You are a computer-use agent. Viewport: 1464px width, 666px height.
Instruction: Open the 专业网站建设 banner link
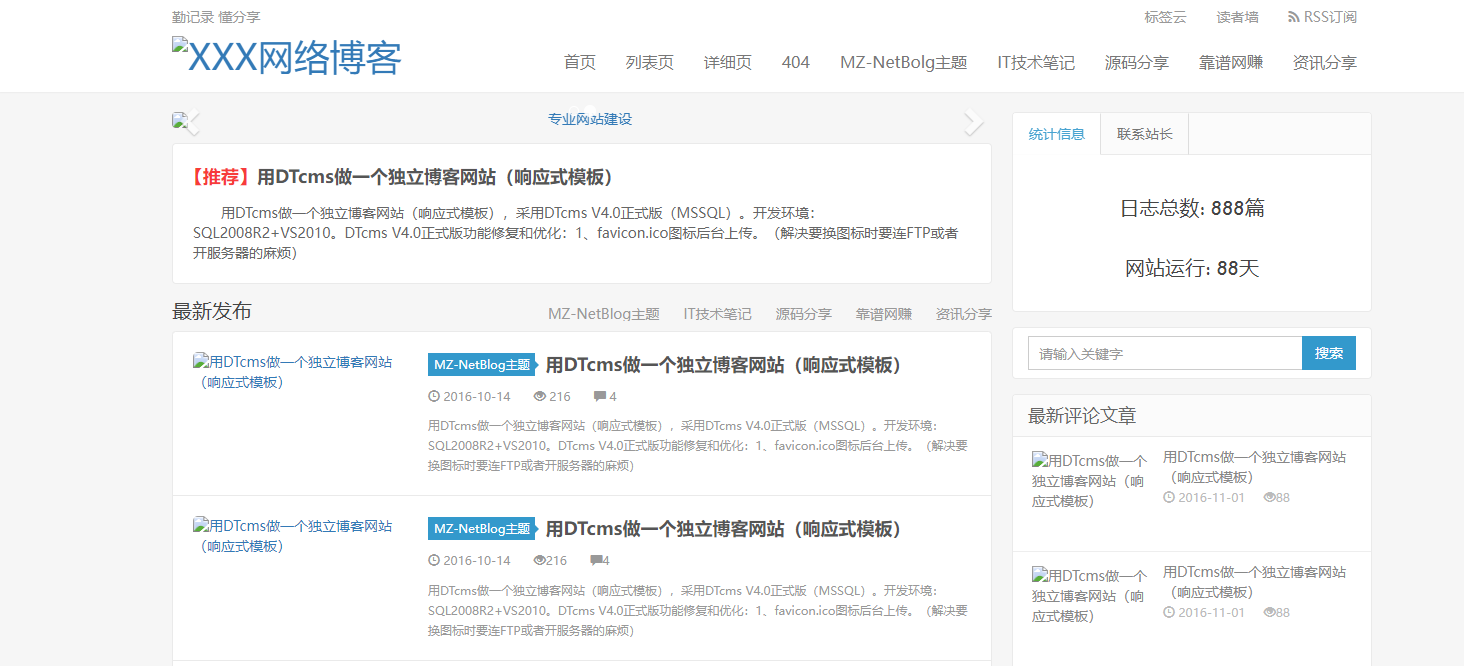click(591, 119)
